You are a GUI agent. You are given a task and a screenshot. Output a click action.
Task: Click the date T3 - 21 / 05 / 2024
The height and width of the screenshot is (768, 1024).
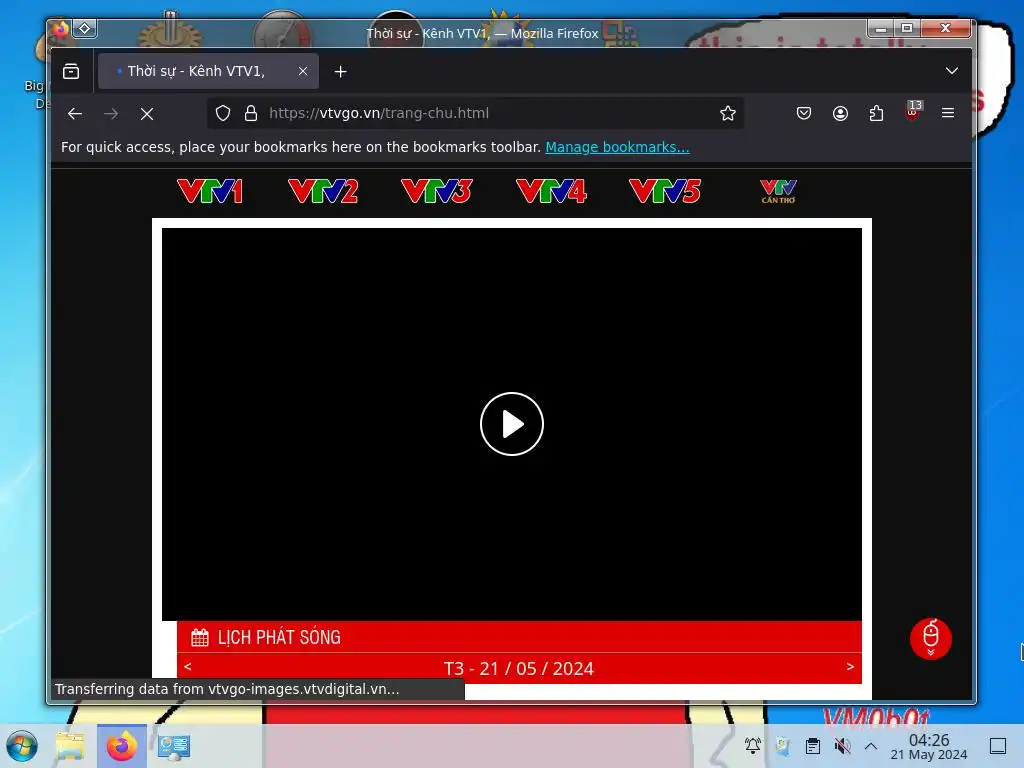point(519,669)
